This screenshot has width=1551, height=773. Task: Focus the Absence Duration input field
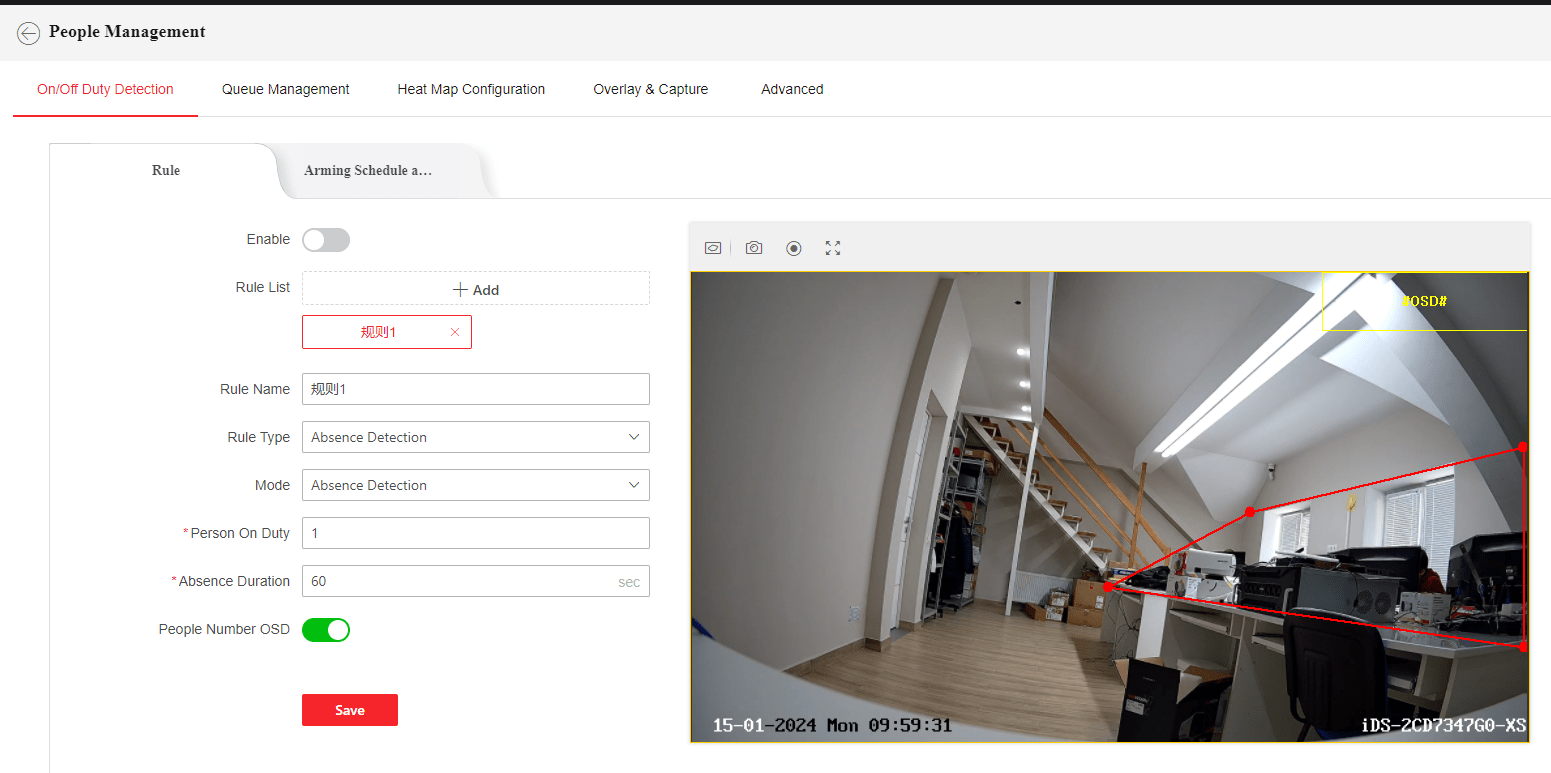pos(460,581)
